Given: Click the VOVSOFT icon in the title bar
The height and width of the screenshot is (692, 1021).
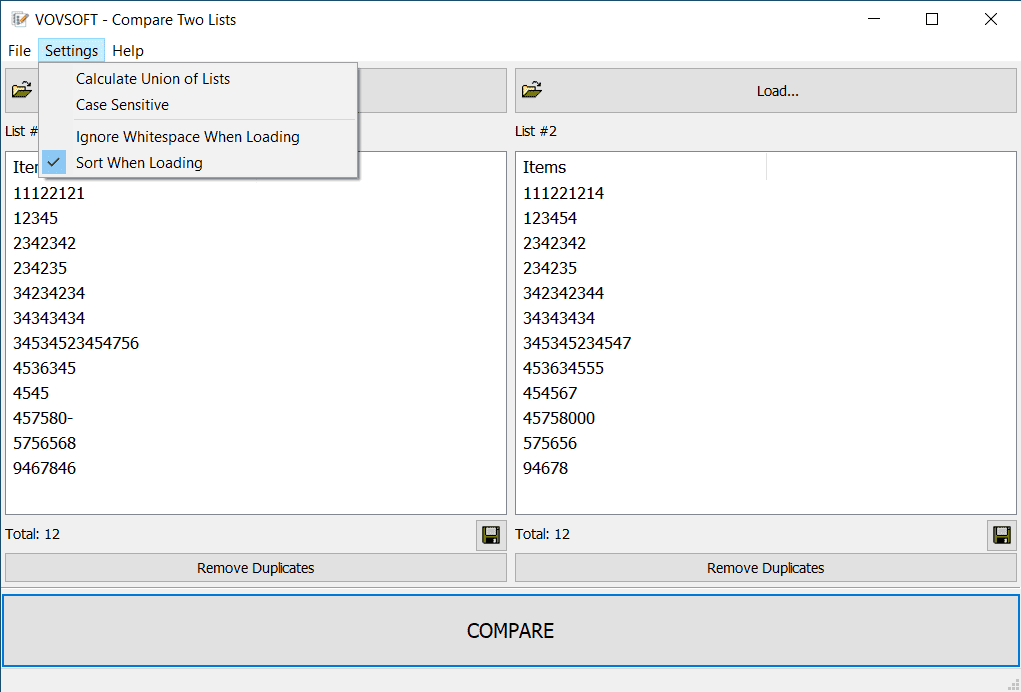Looking at the screenshot, I should coord(20,19).
